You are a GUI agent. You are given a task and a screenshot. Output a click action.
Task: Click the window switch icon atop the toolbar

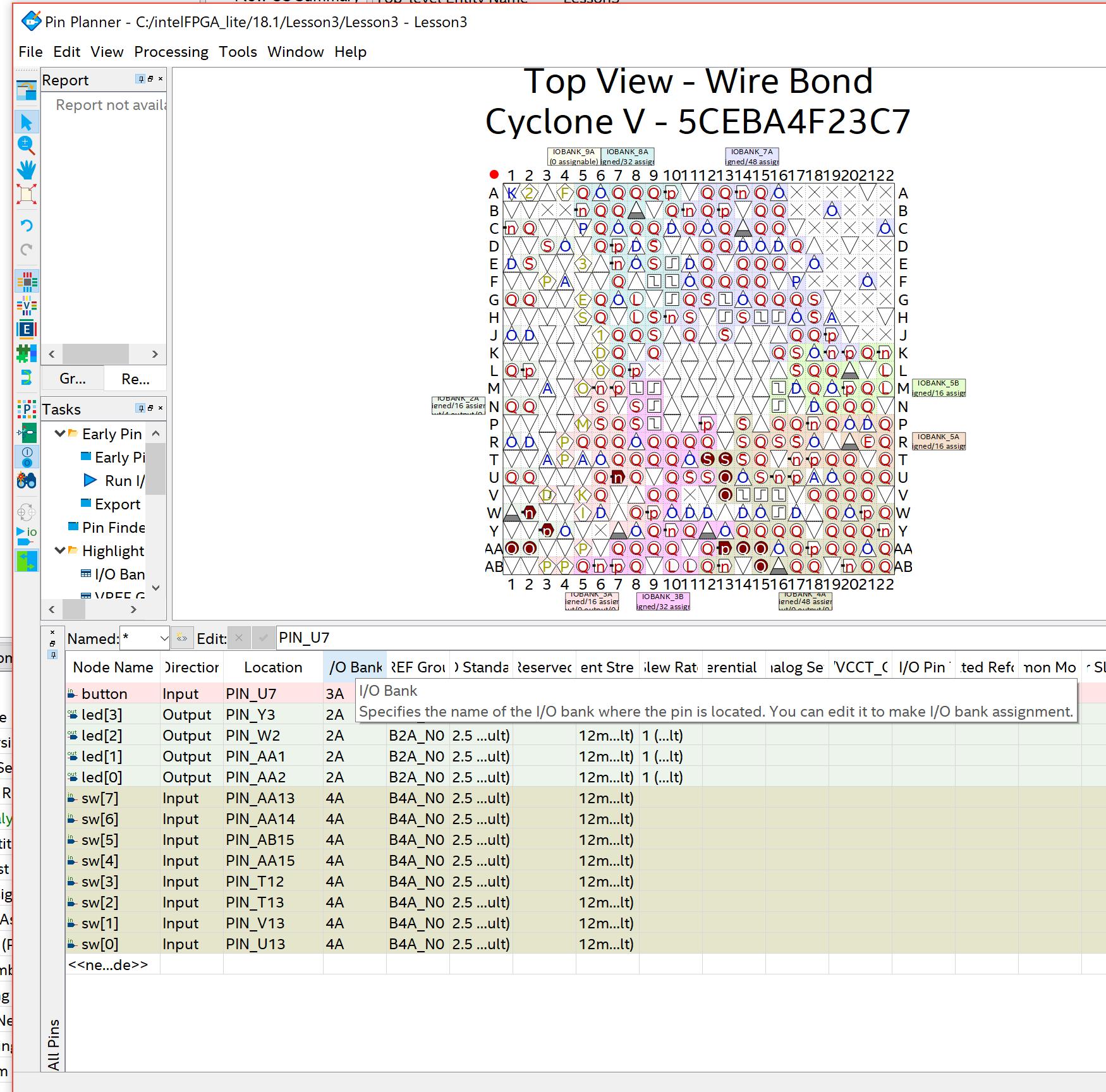pyautogui.click(x=26, y=91)
